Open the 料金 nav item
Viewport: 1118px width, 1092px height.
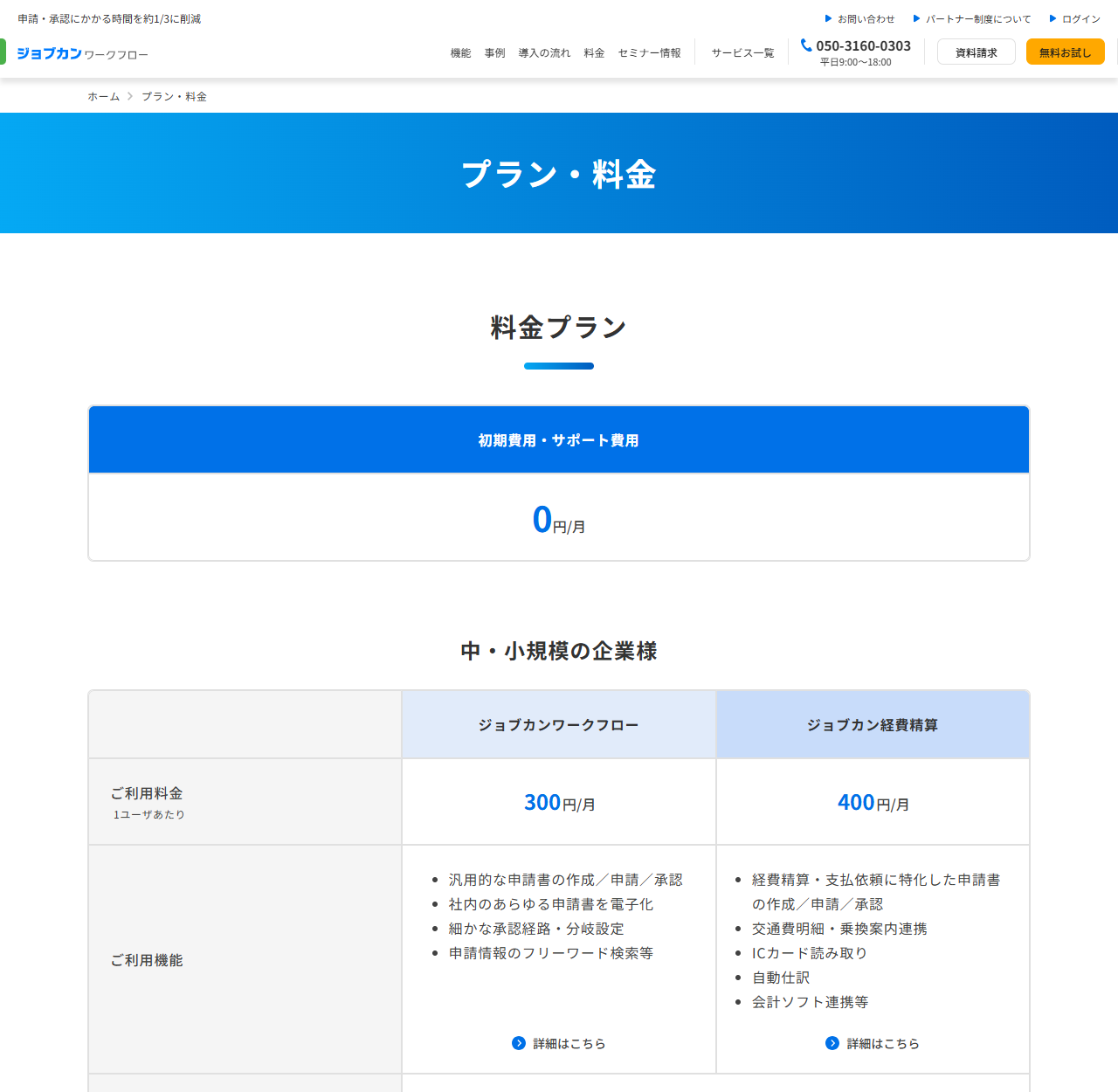pyautogui.click(x=594, y=53)
